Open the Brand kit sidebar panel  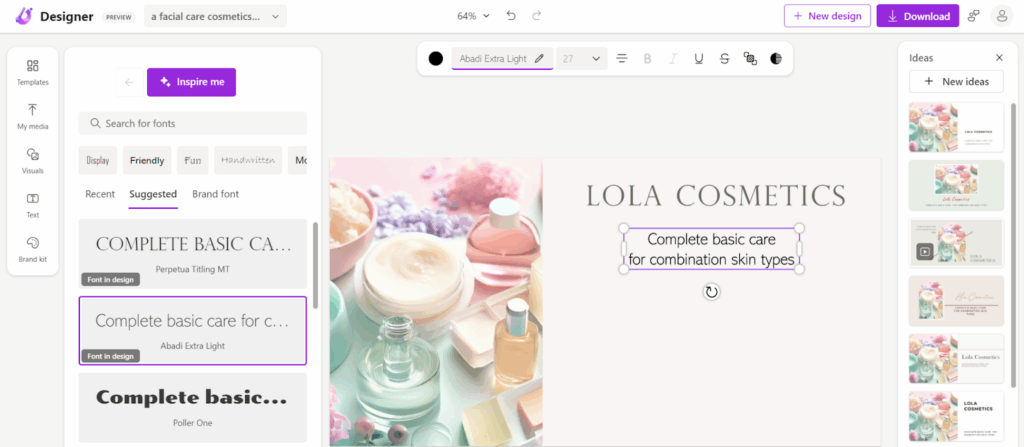tap(33, 249)
